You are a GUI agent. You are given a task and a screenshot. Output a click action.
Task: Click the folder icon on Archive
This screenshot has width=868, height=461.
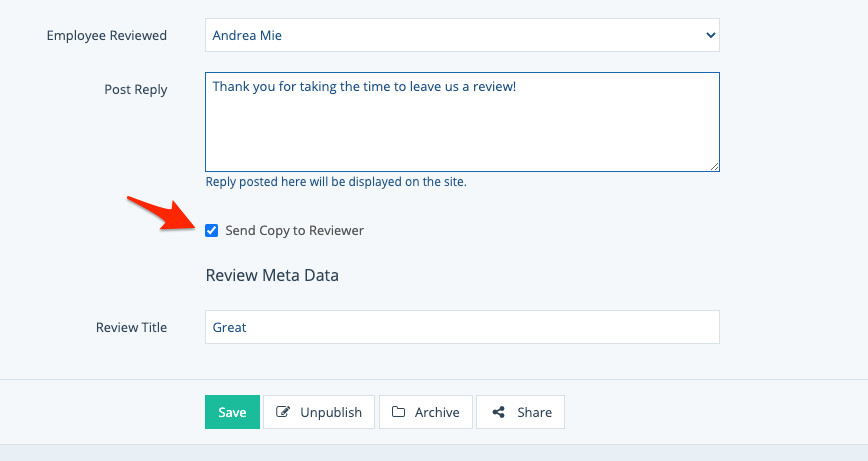(x=398, y=412)
